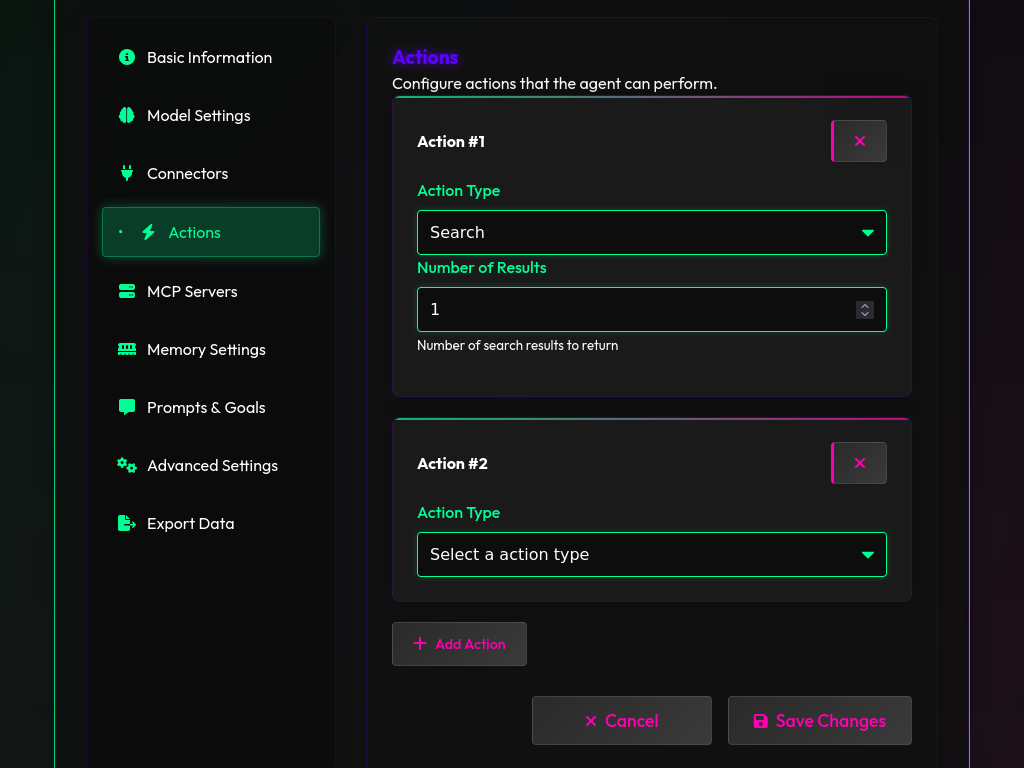Click the memory chip icon for Memory Settings
Image resolution: width=1024 pixels, height=768 pixels.
click(x=127, y=349)
